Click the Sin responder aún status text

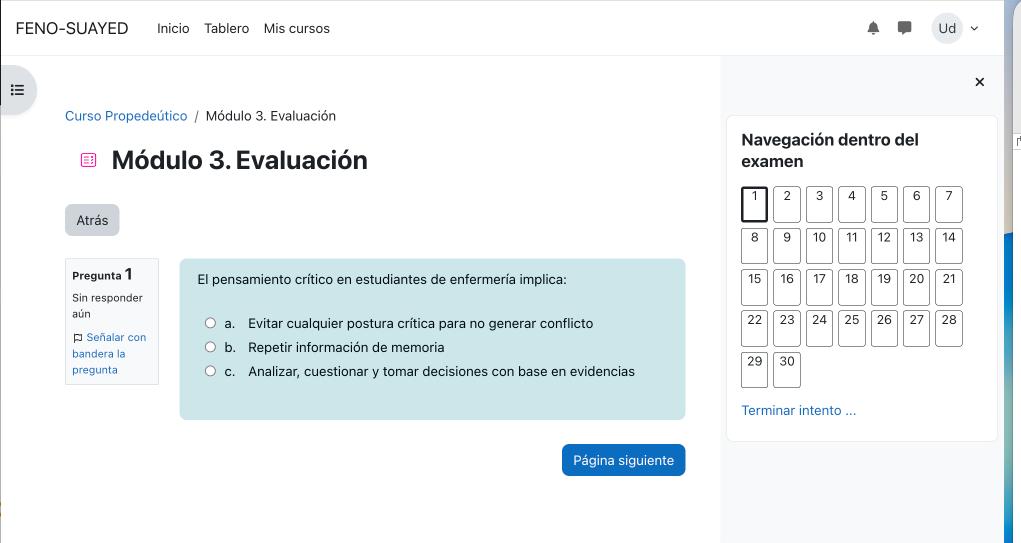(107, 305)
